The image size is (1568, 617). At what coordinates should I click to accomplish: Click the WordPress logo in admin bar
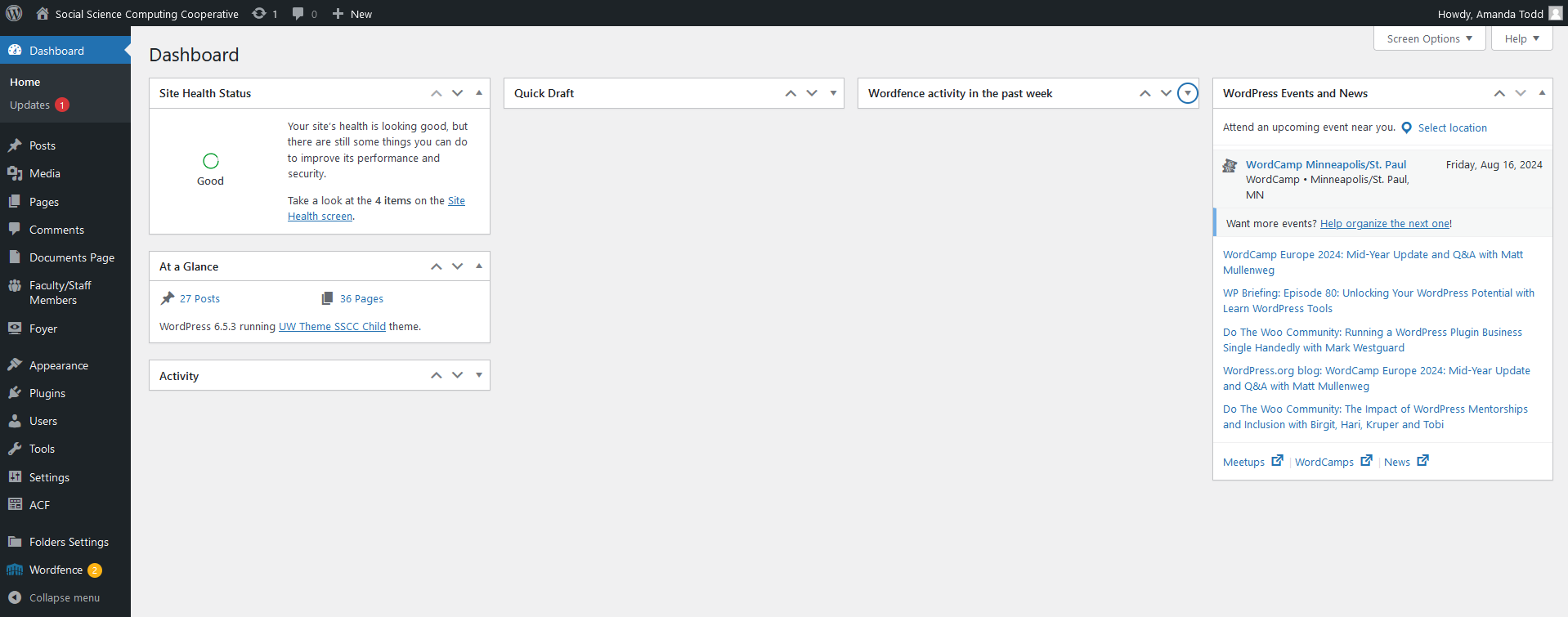pyautogui.click(x=14, y=13)
